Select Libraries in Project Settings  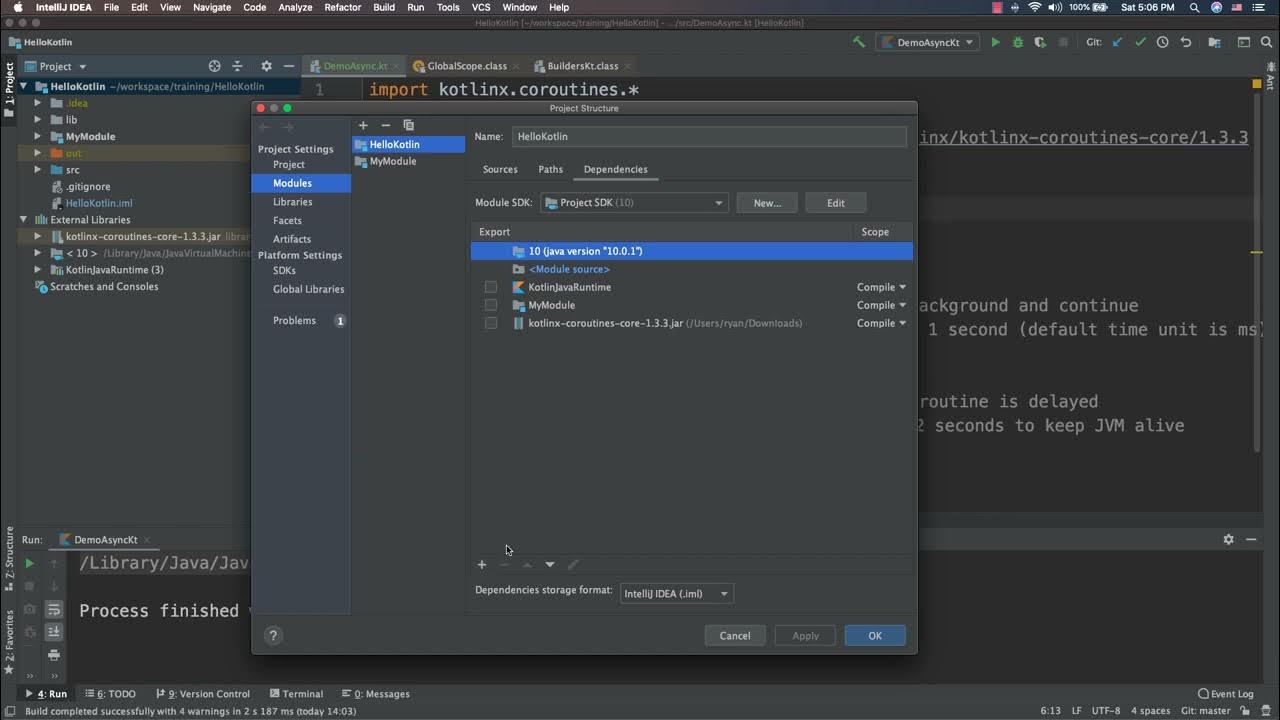coord(292,201)
